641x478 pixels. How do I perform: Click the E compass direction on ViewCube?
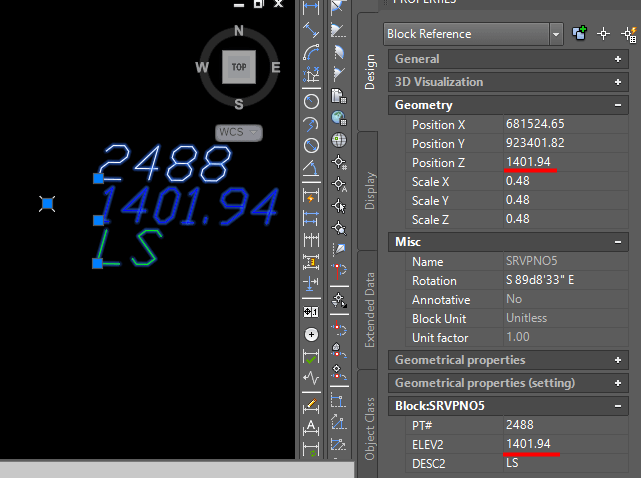point(276,67)
